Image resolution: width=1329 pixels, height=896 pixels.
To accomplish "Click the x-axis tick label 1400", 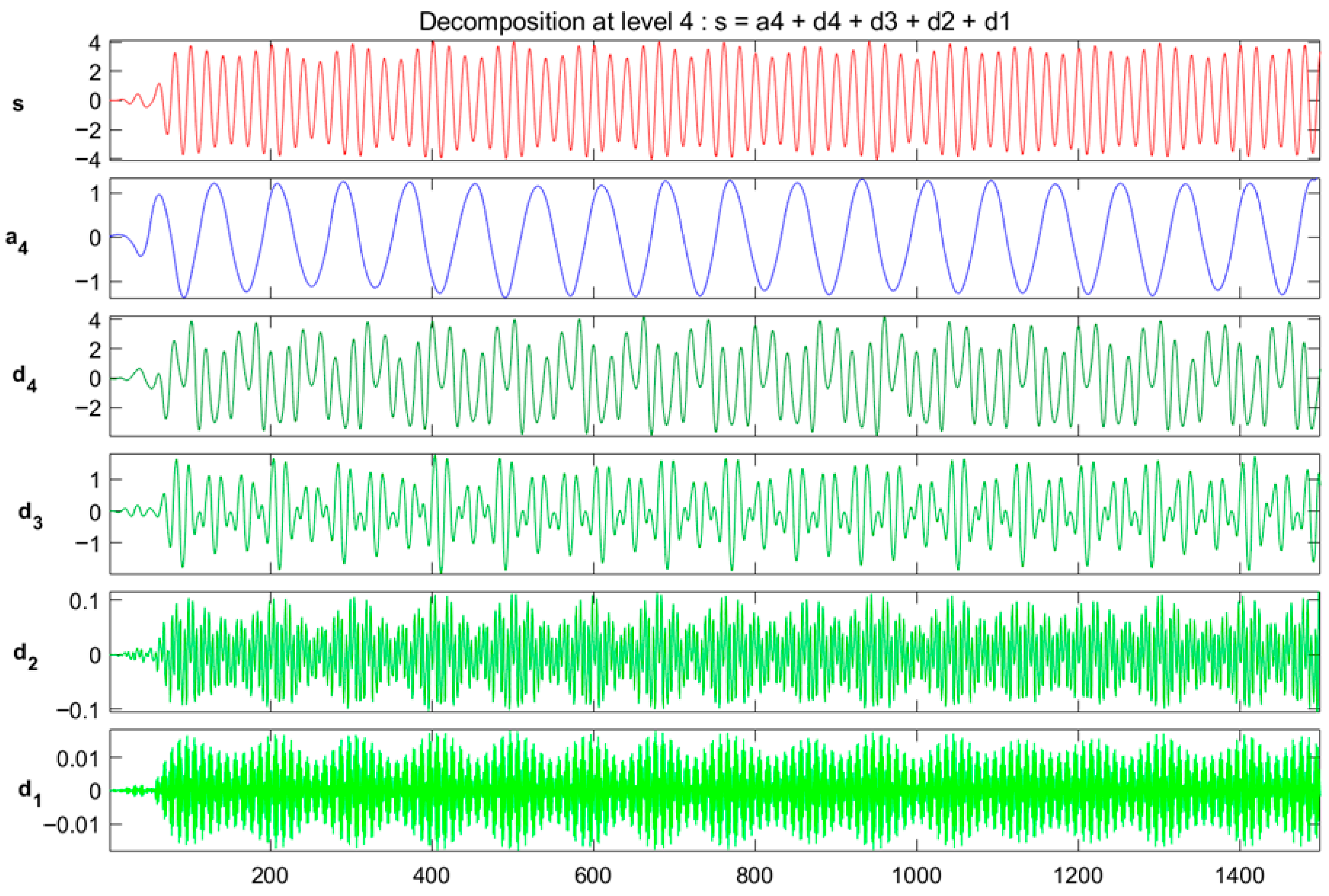I will 1239,875.
